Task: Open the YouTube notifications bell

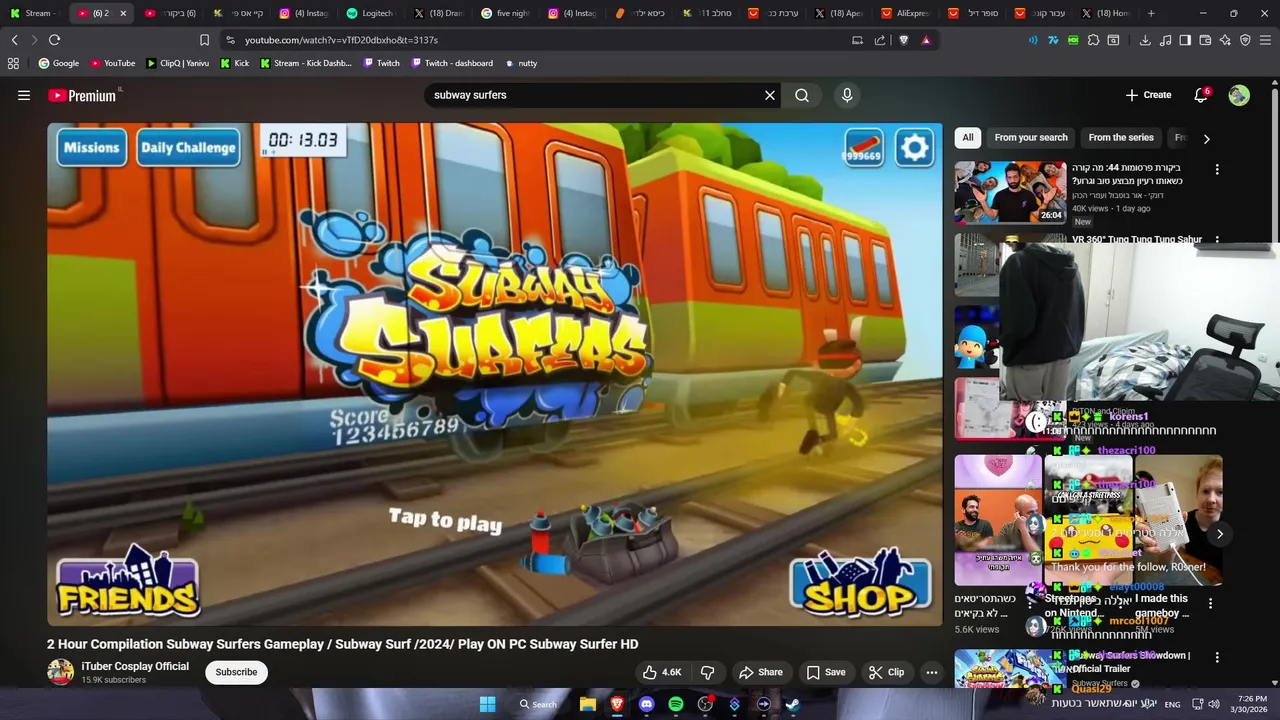Action: (1201, 95)
